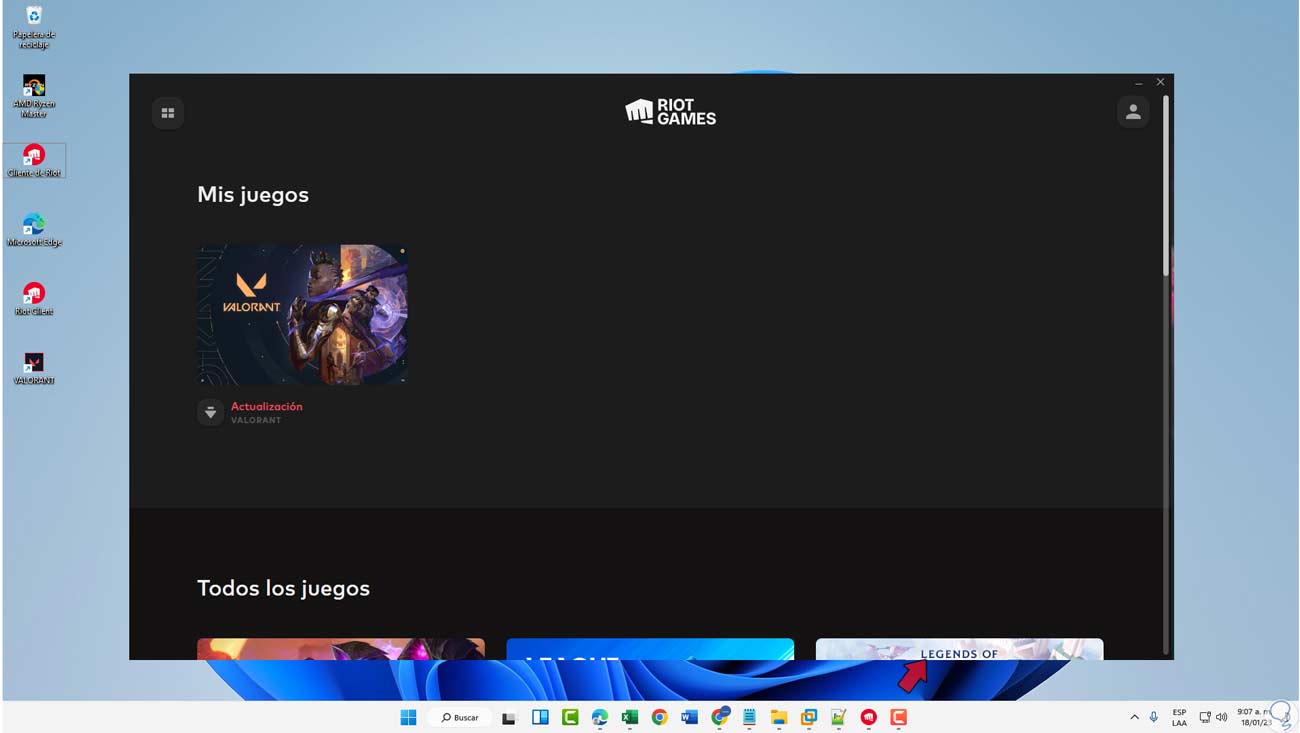Open the Windows Start menu
This screenshot has width=1300, height=733.
[408, 717]
